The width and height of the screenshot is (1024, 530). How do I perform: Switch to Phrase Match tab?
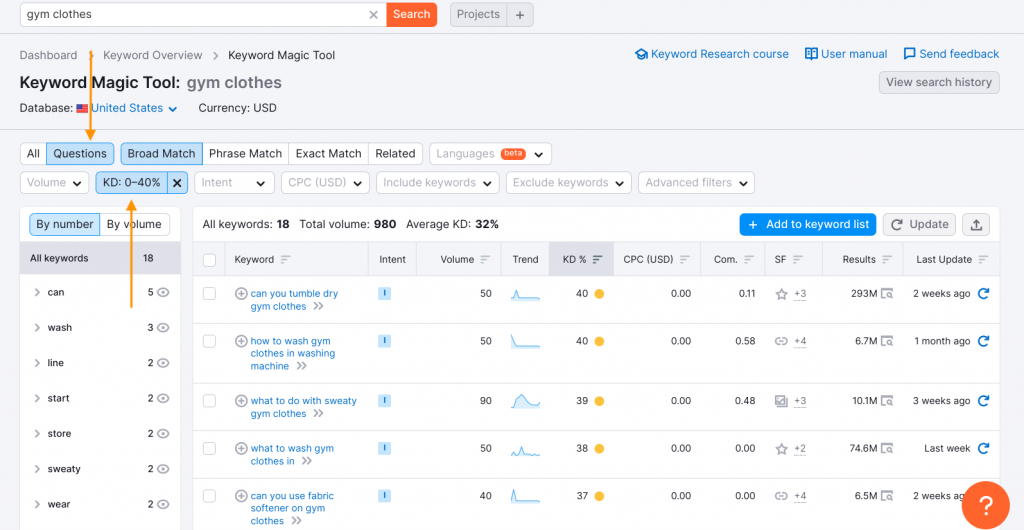[246, 154]
